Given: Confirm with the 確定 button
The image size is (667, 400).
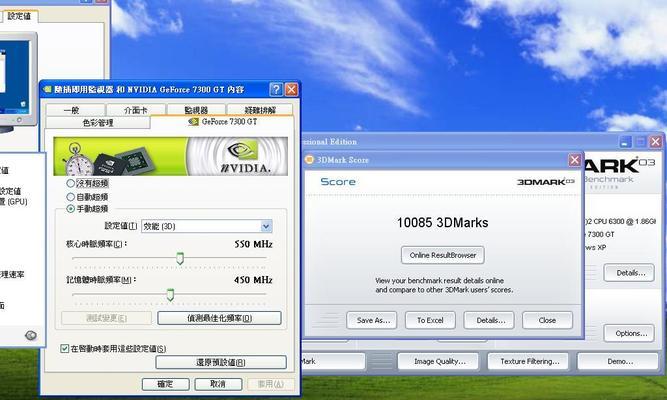Looking at the screenshot, I should [x=165, y=384].
